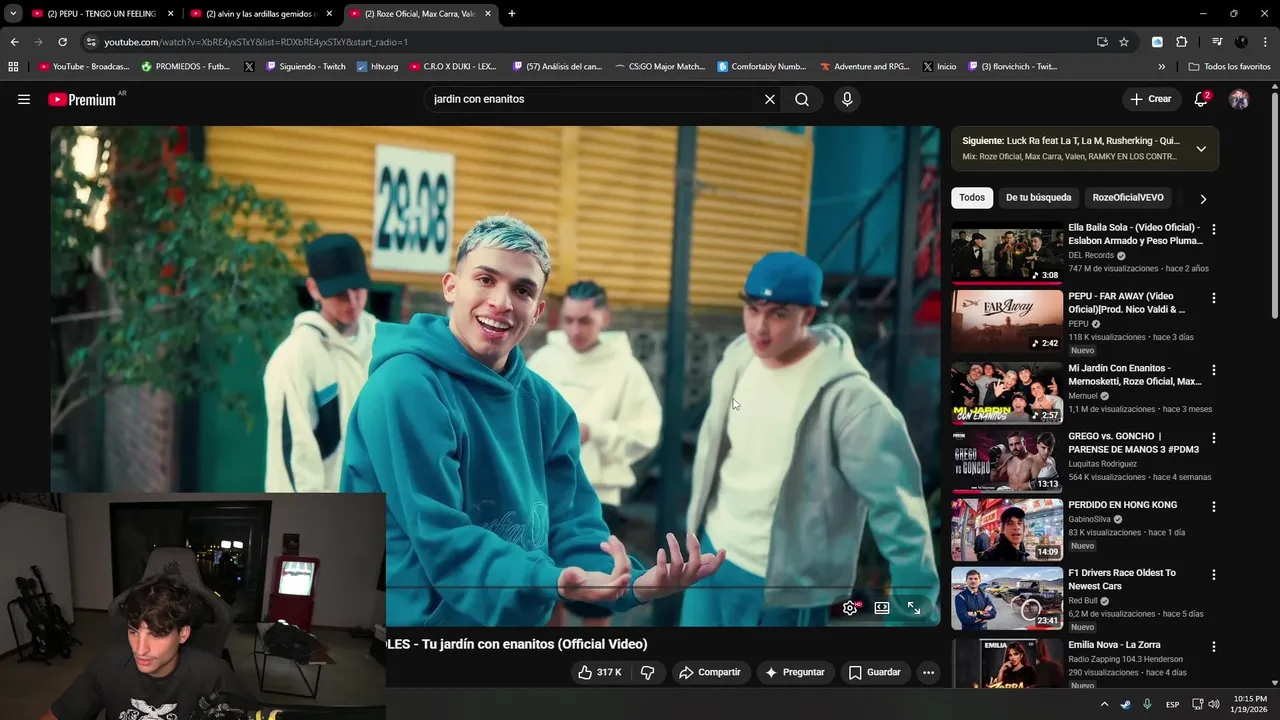The image size is (1280, 720).
Task: Toggle the microphone in system tray
Action: coord(1147,704)
